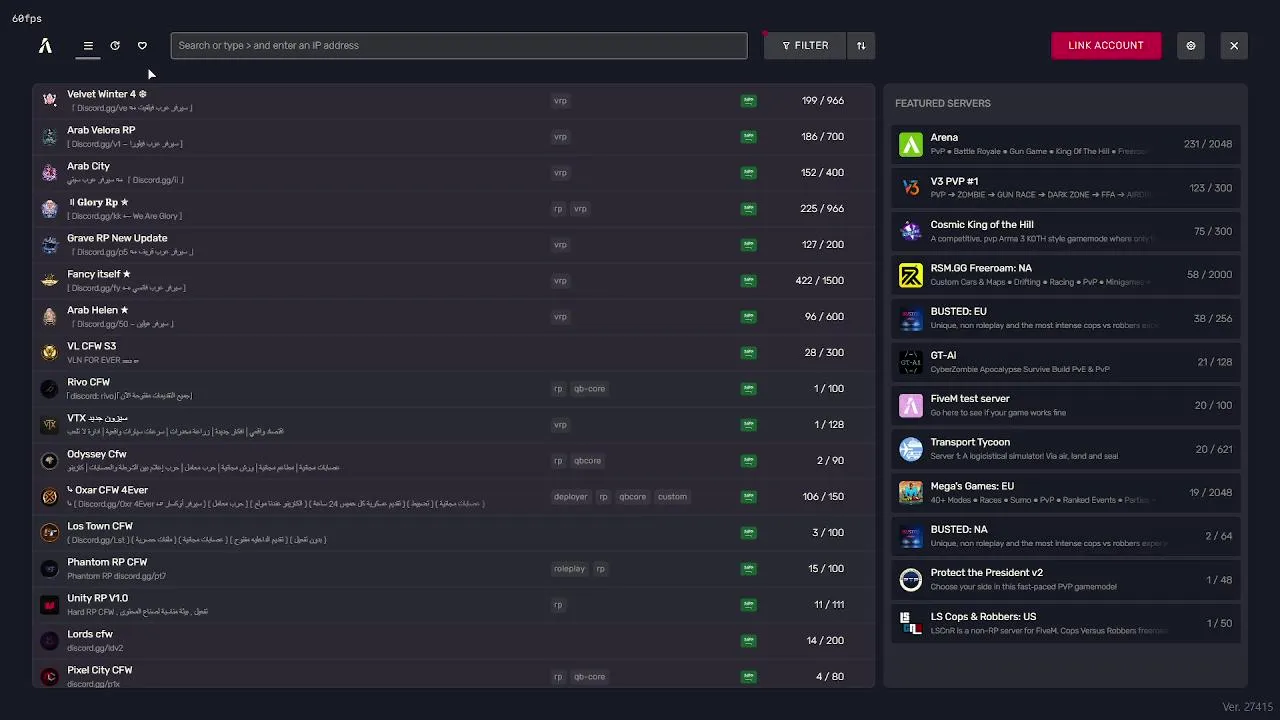Viewport: 1280px width, 720px height.
Task: Open the server list tab icon
Action: [88, 46]
